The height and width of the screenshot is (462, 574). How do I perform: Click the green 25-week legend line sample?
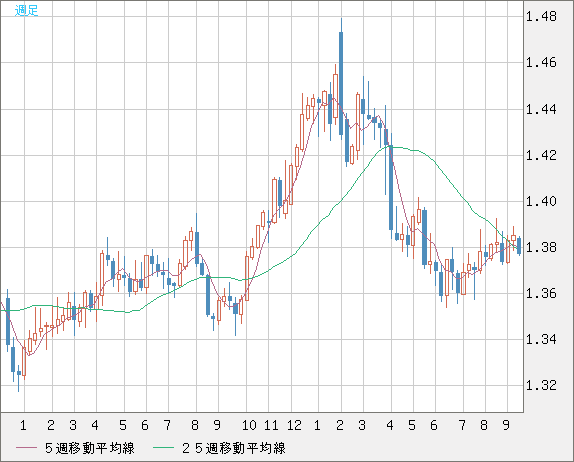163,448
